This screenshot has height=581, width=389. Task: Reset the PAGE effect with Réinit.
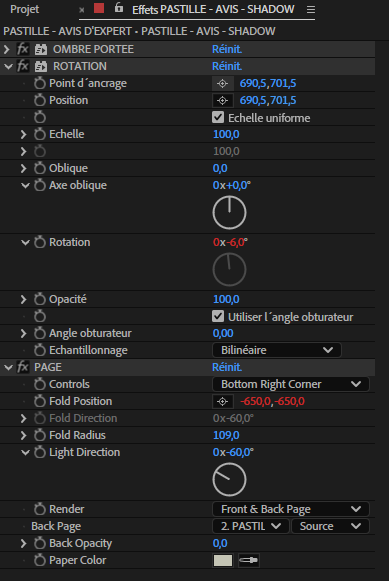click(227, 367)
